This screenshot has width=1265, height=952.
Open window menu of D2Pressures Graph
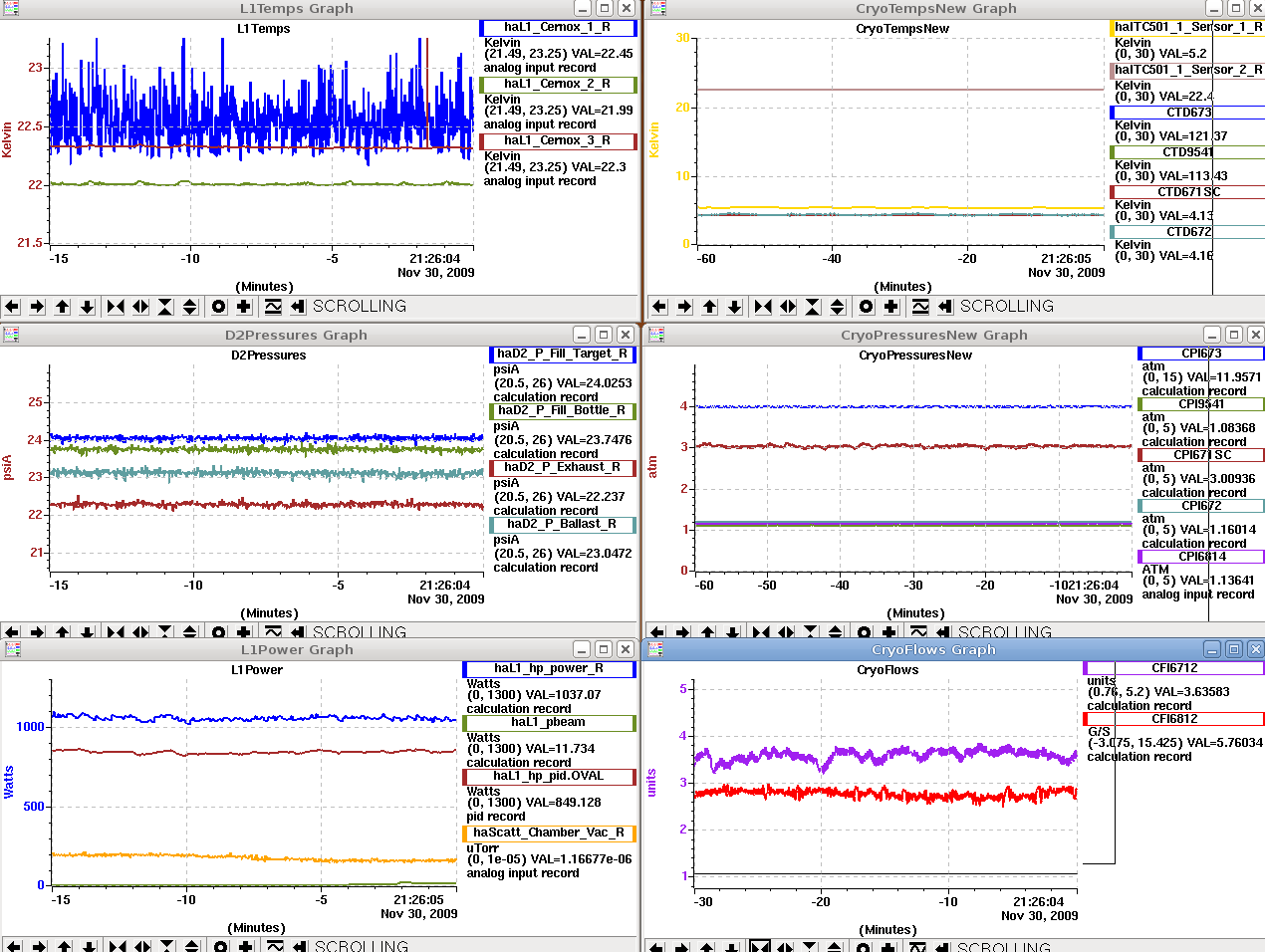[11, 335]
